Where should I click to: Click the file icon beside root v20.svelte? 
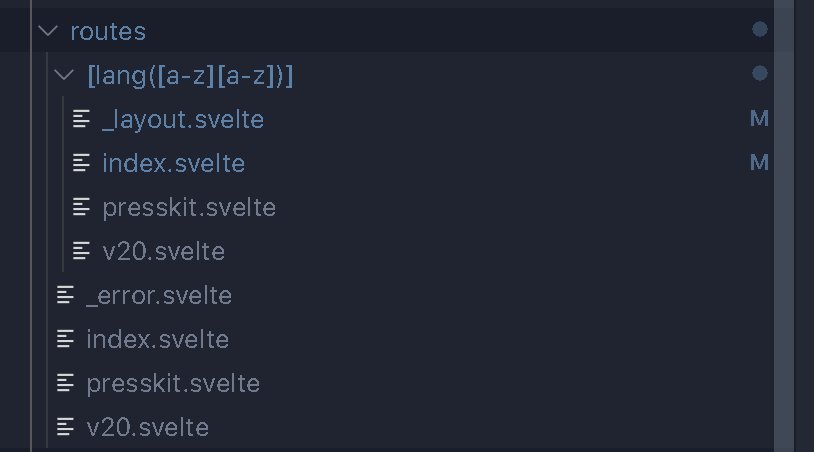pyautogui.click(x=65, y=427)
